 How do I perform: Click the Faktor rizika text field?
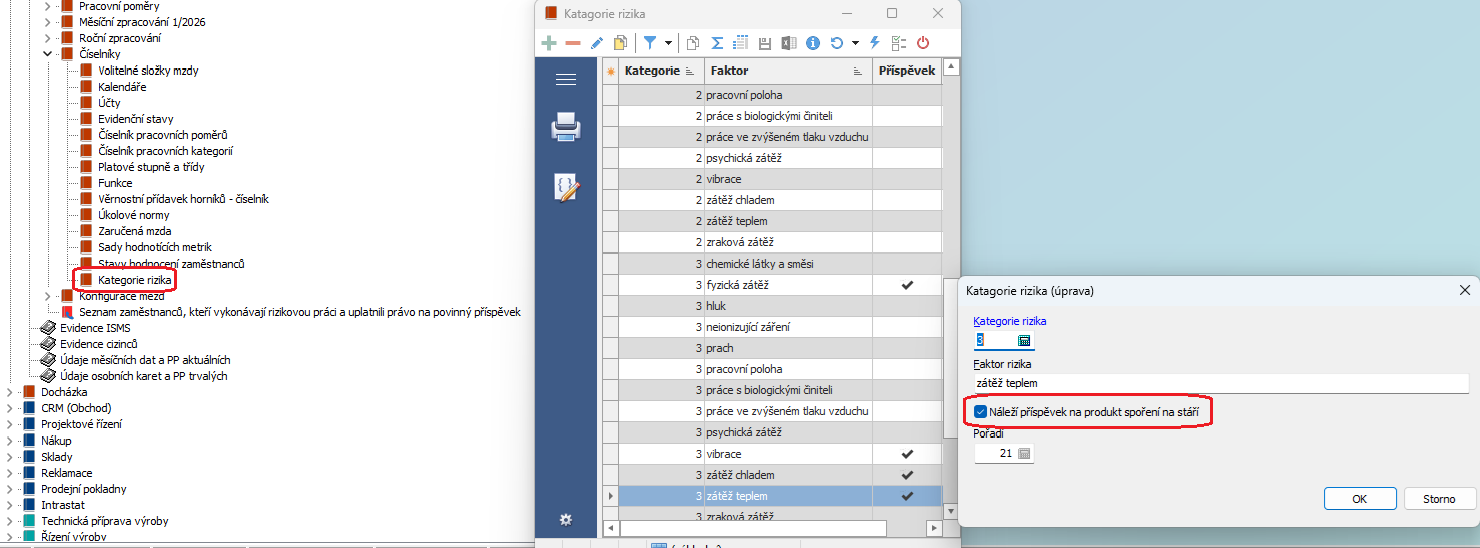pyautogui.click(x=1219, y=383)
